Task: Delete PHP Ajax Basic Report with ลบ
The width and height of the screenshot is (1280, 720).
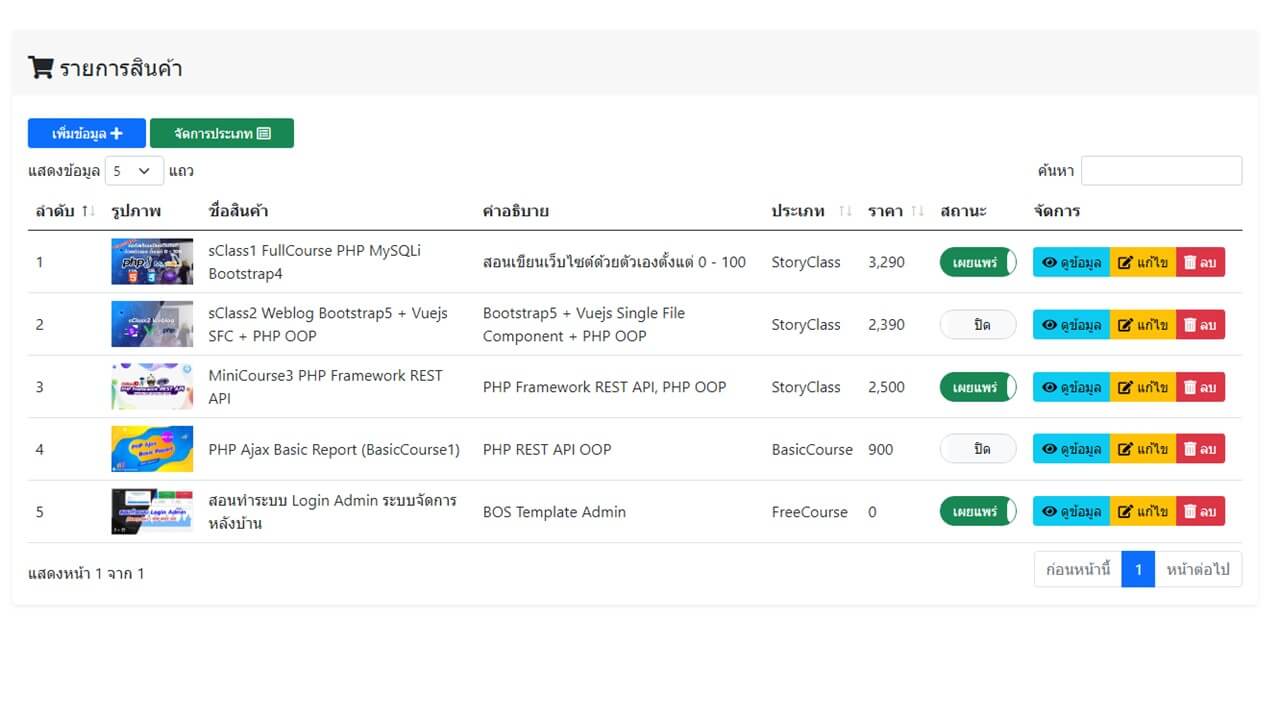Action: point(1200,449)
